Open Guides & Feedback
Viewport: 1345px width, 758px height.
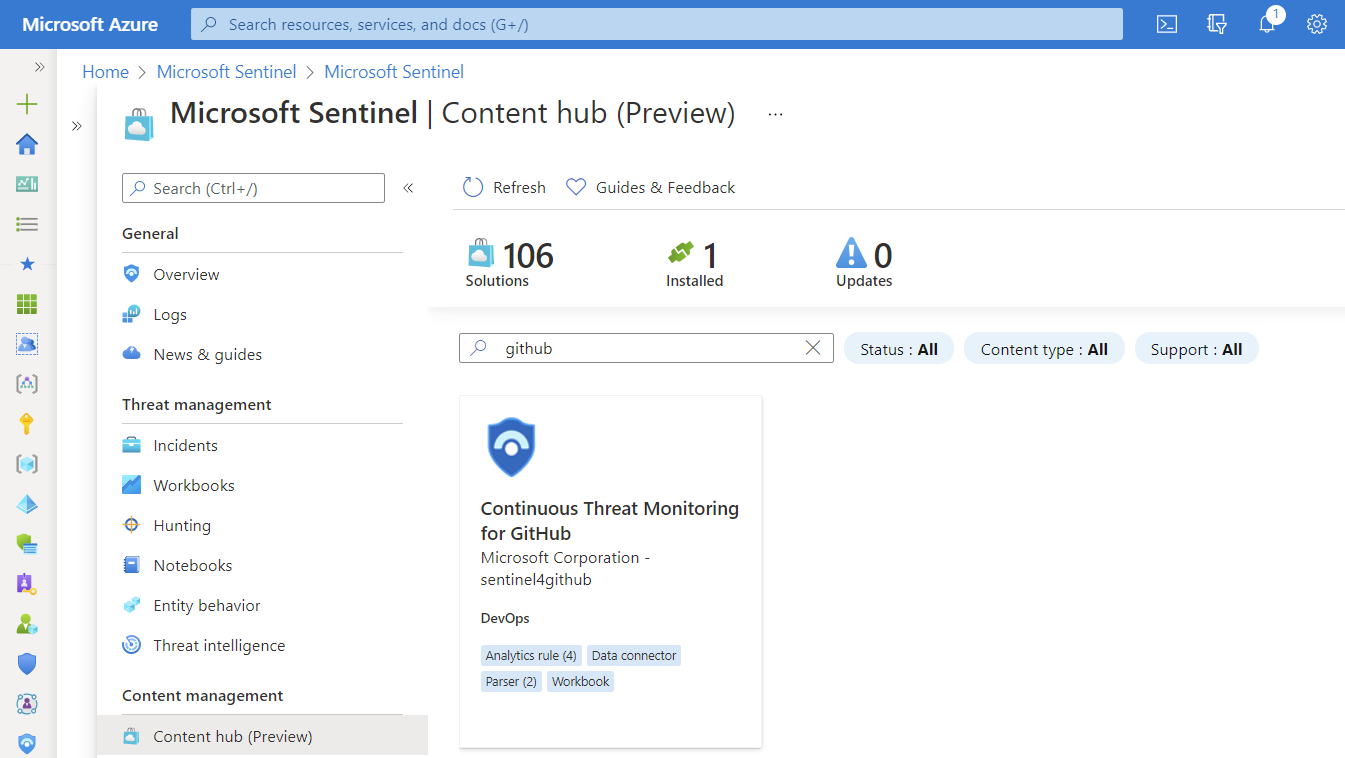tap(650, 187)
